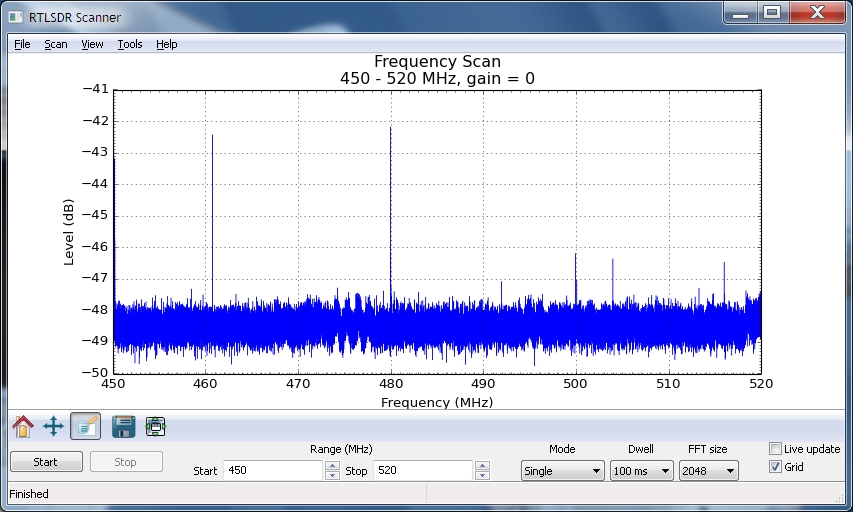Minimize the RTLSDR Scanner window
853x512 pixels.
point(740,13)
